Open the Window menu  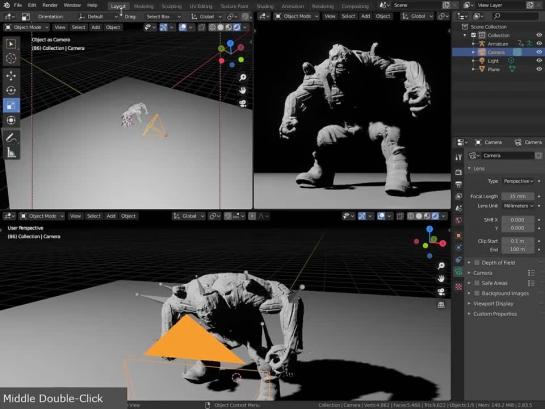point(72,5)
